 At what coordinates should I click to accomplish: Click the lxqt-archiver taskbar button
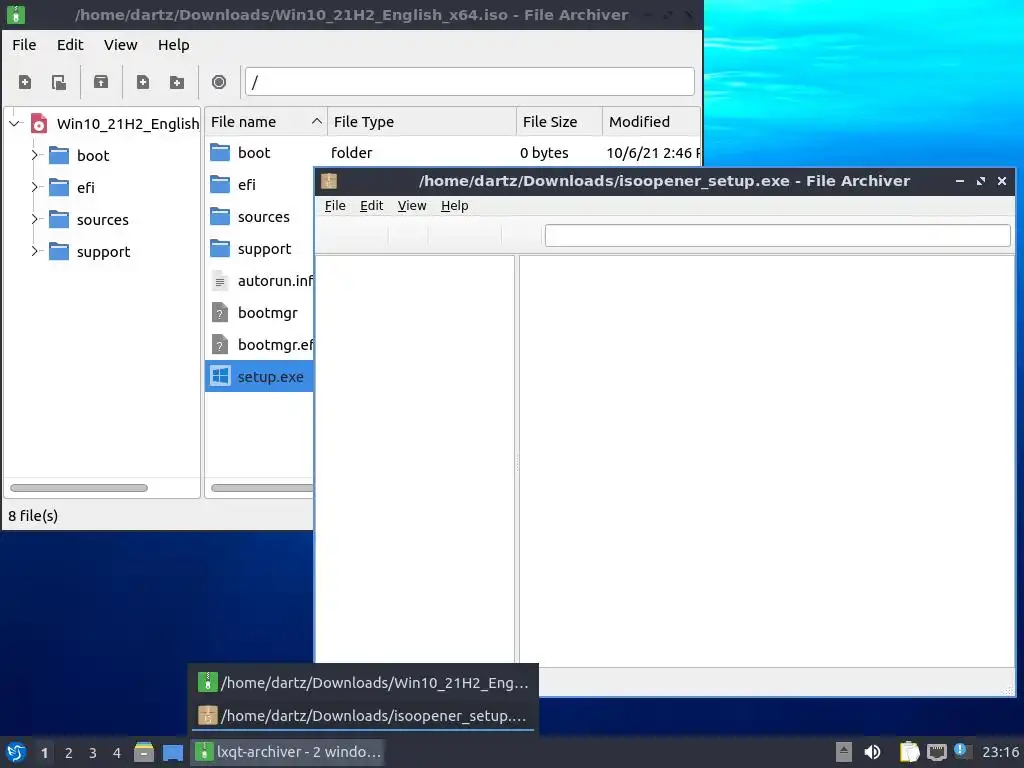click(287, 752)
